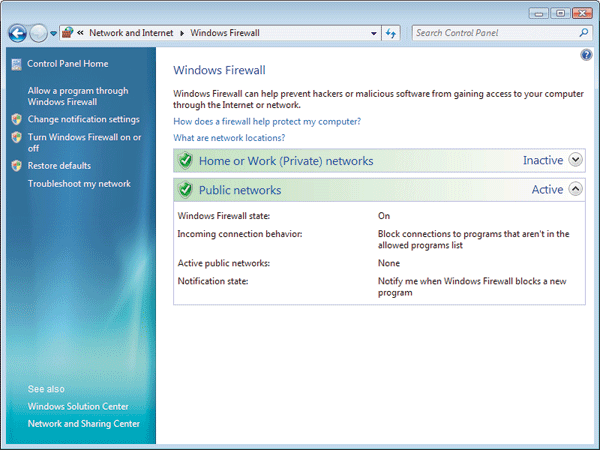
Task: Click the greyed Forward navigation arrow
Action: [x=38, y=33]
